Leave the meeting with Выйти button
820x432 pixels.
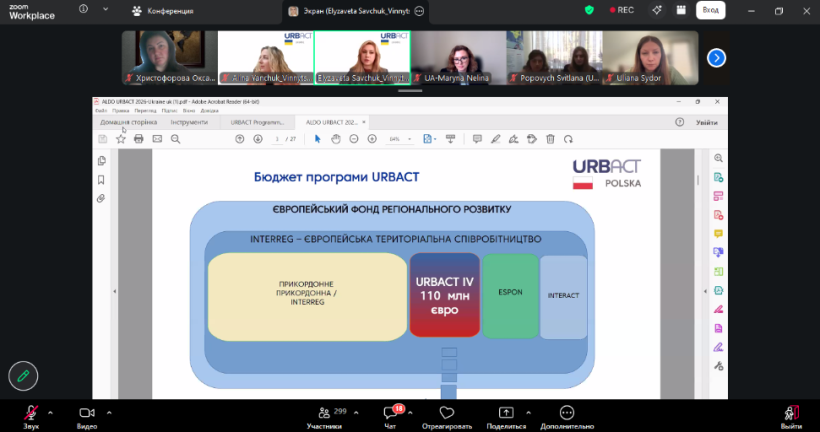tap(791, 415)
